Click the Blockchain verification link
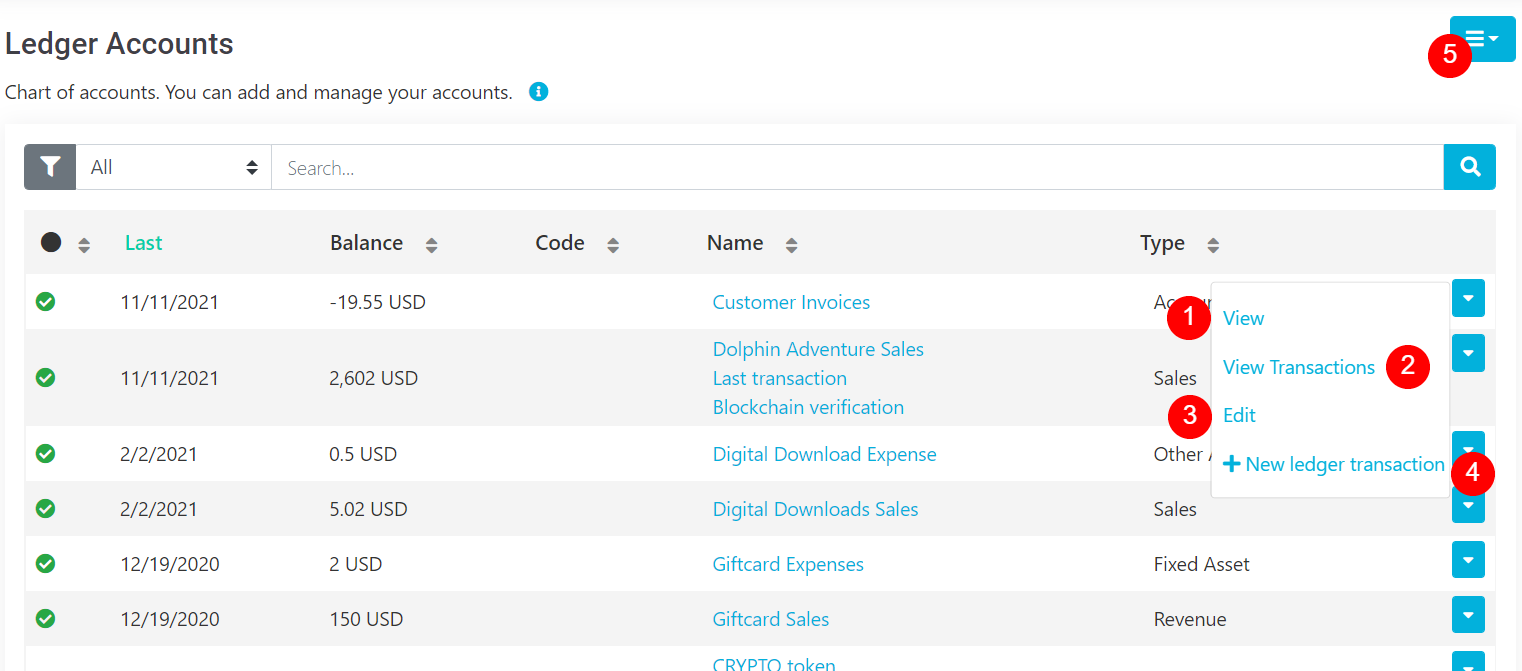 pos(807,407)
